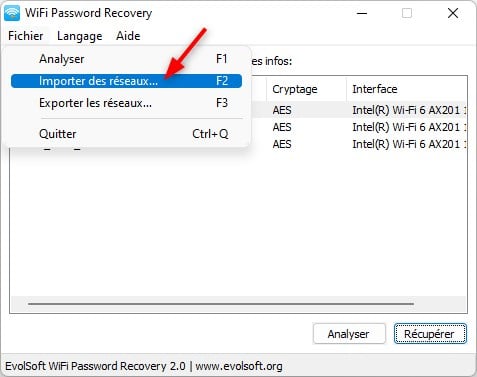Open the Fichier menu

(26, 36)
